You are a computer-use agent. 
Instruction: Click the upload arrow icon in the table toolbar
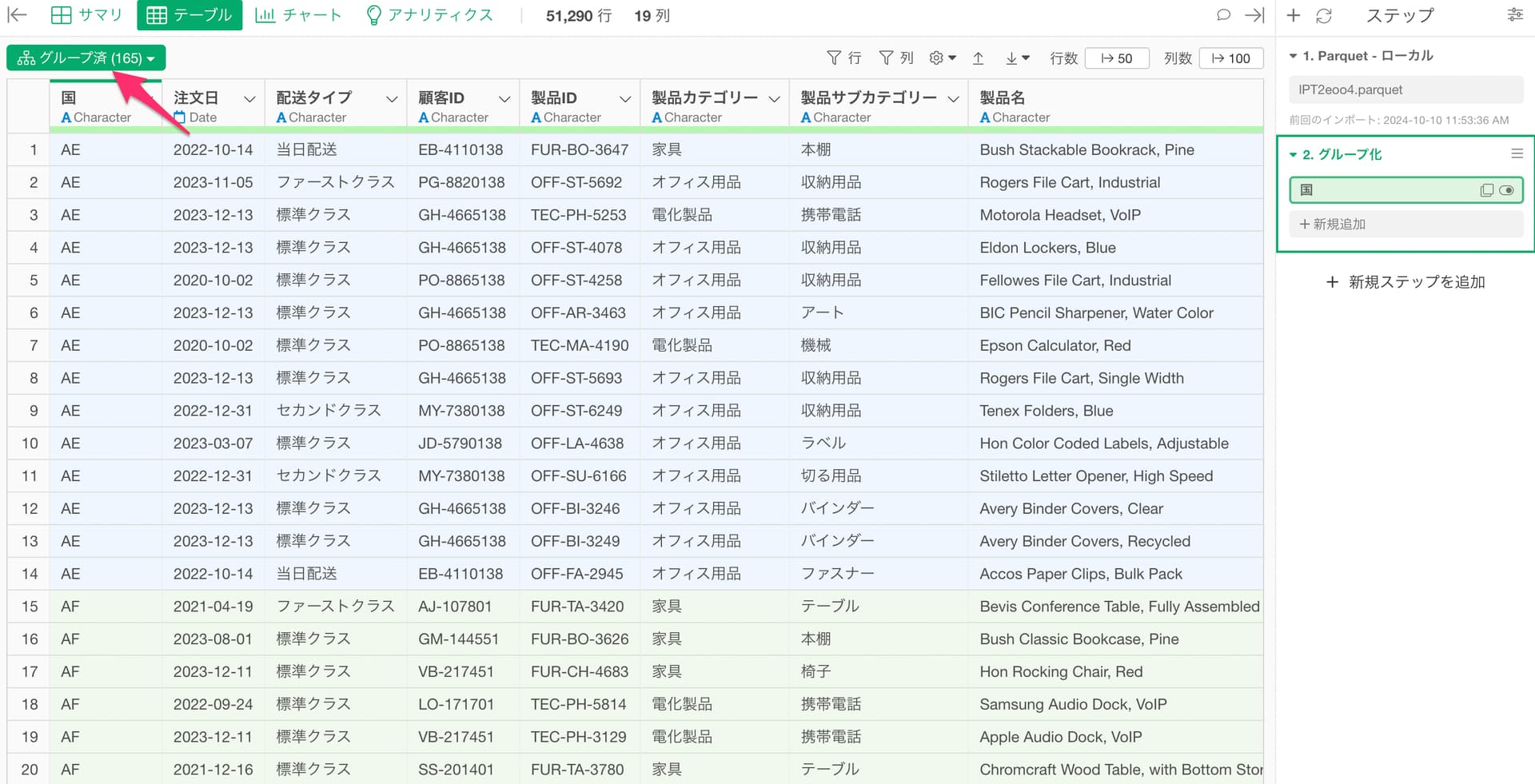click(978, 58)
